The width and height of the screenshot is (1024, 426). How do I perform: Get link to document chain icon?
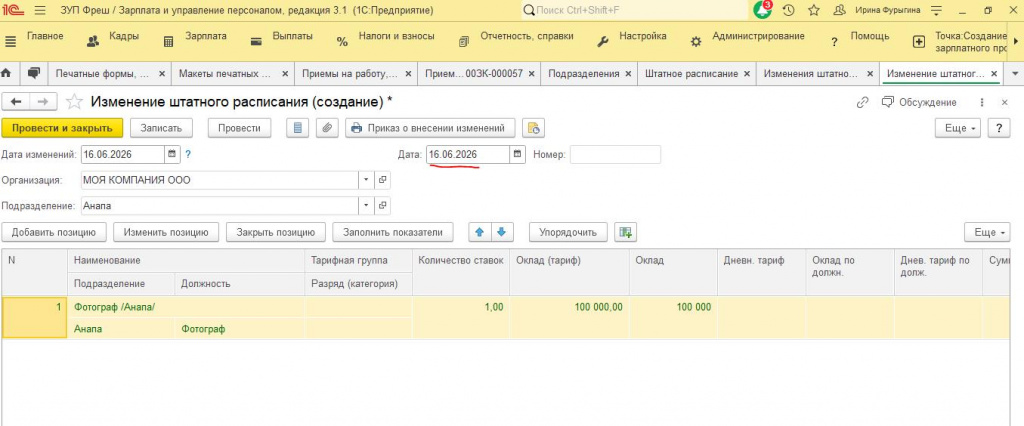point(863,103)
